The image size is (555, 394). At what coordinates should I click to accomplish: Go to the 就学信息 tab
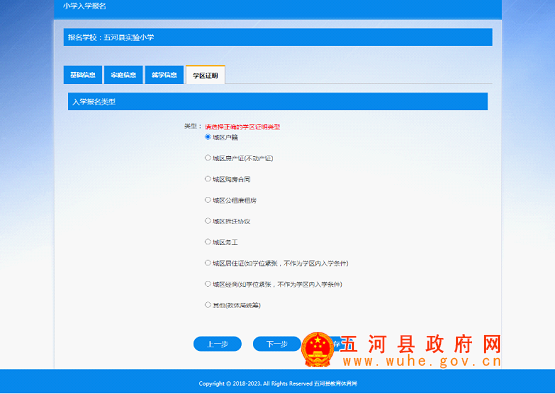(x=164, y=75)
